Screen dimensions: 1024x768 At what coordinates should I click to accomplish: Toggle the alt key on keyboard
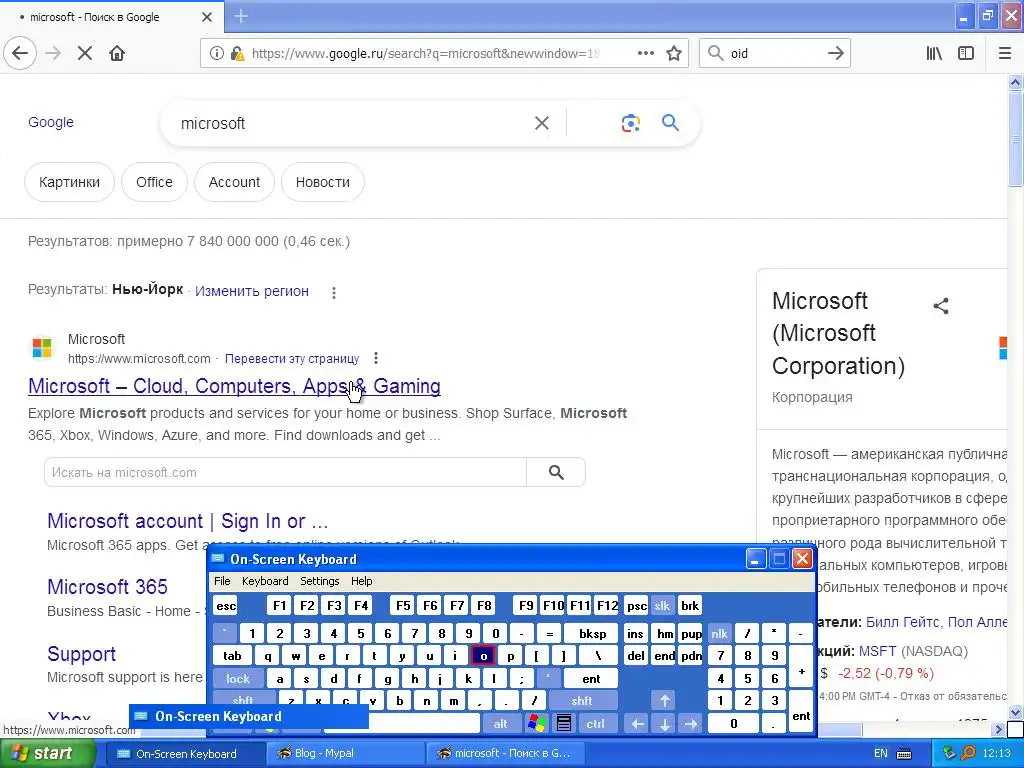(500, 724)
